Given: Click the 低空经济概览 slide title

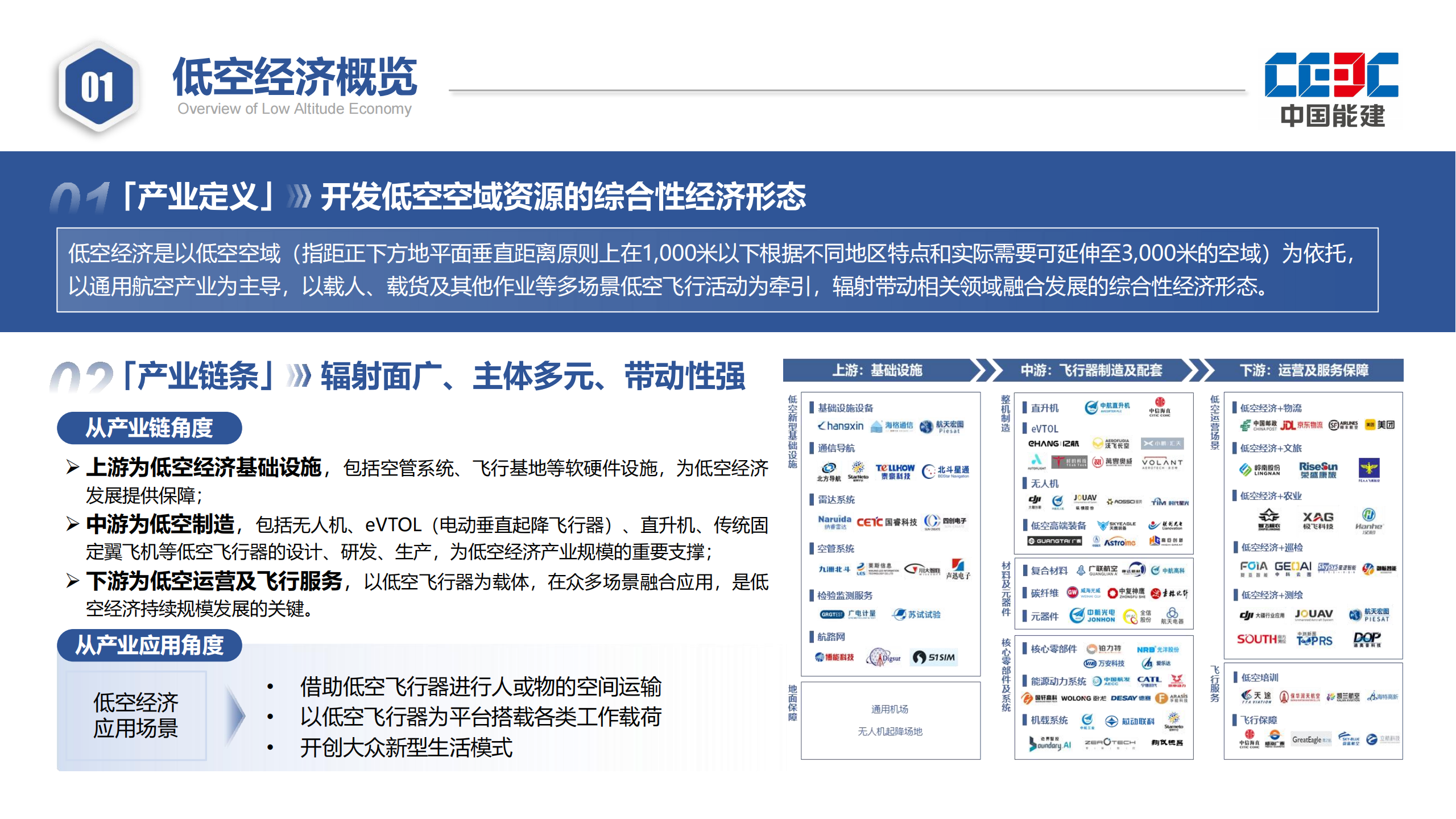Looking at the screenshot, I should [x=295, y=77].
